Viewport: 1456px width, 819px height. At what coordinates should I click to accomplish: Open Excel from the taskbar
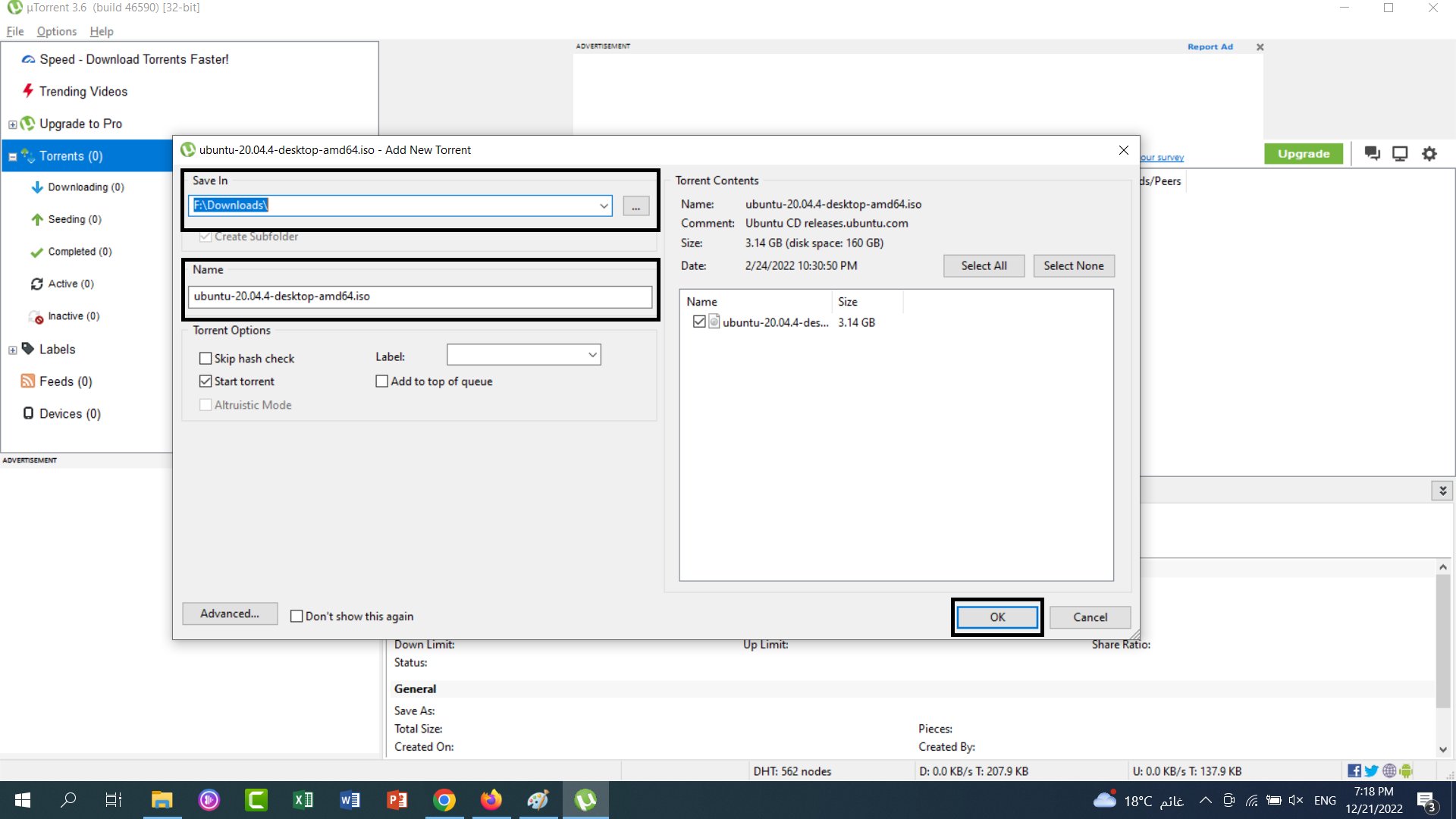pyautogui.click(x=303, y=800)
